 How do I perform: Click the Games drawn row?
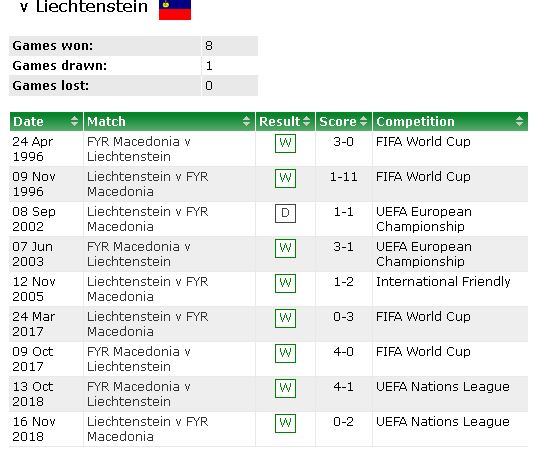click(133, 66)
